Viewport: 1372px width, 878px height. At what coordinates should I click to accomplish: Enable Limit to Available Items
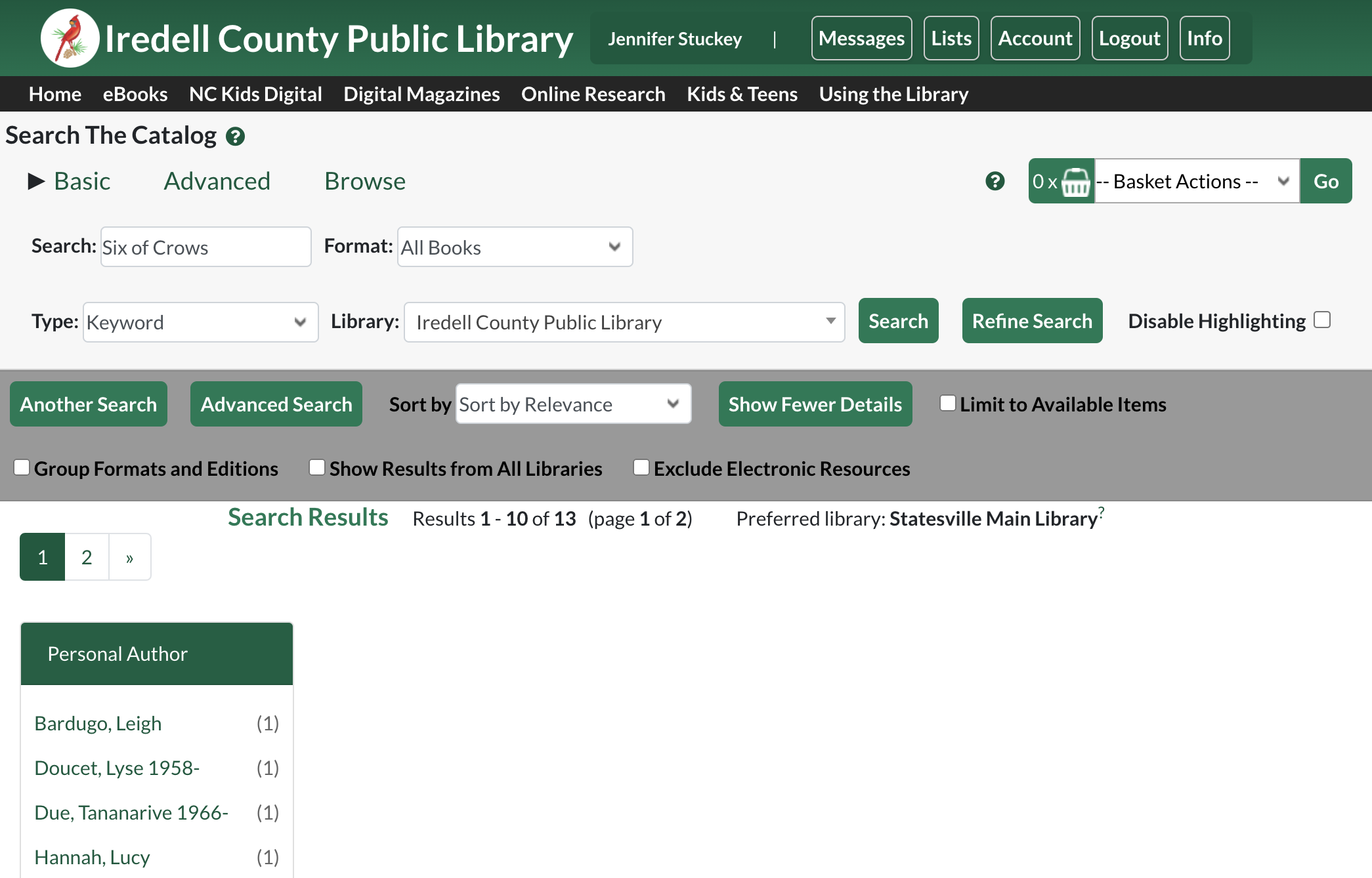948,403
